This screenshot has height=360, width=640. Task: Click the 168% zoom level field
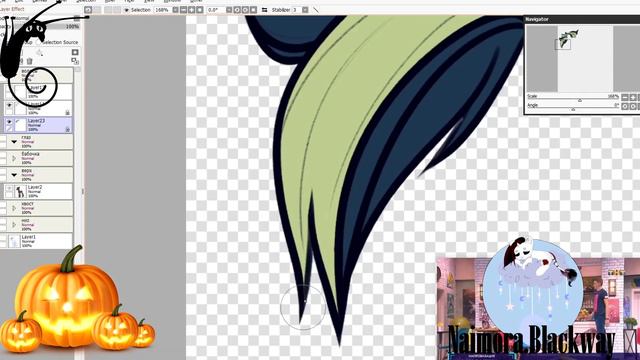[x=162, y=10]
